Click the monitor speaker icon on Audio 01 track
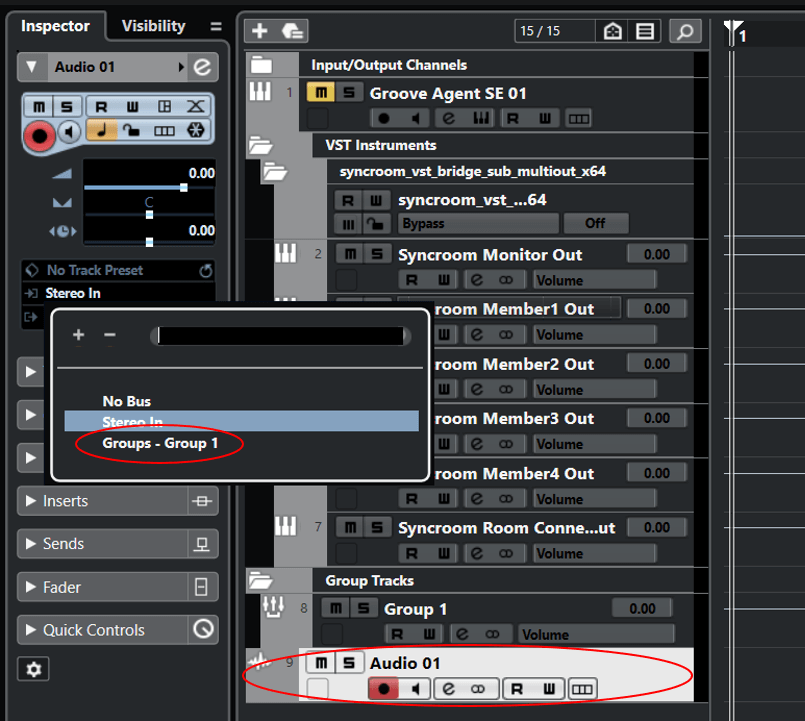805x721 pixels. coord(414,689)
